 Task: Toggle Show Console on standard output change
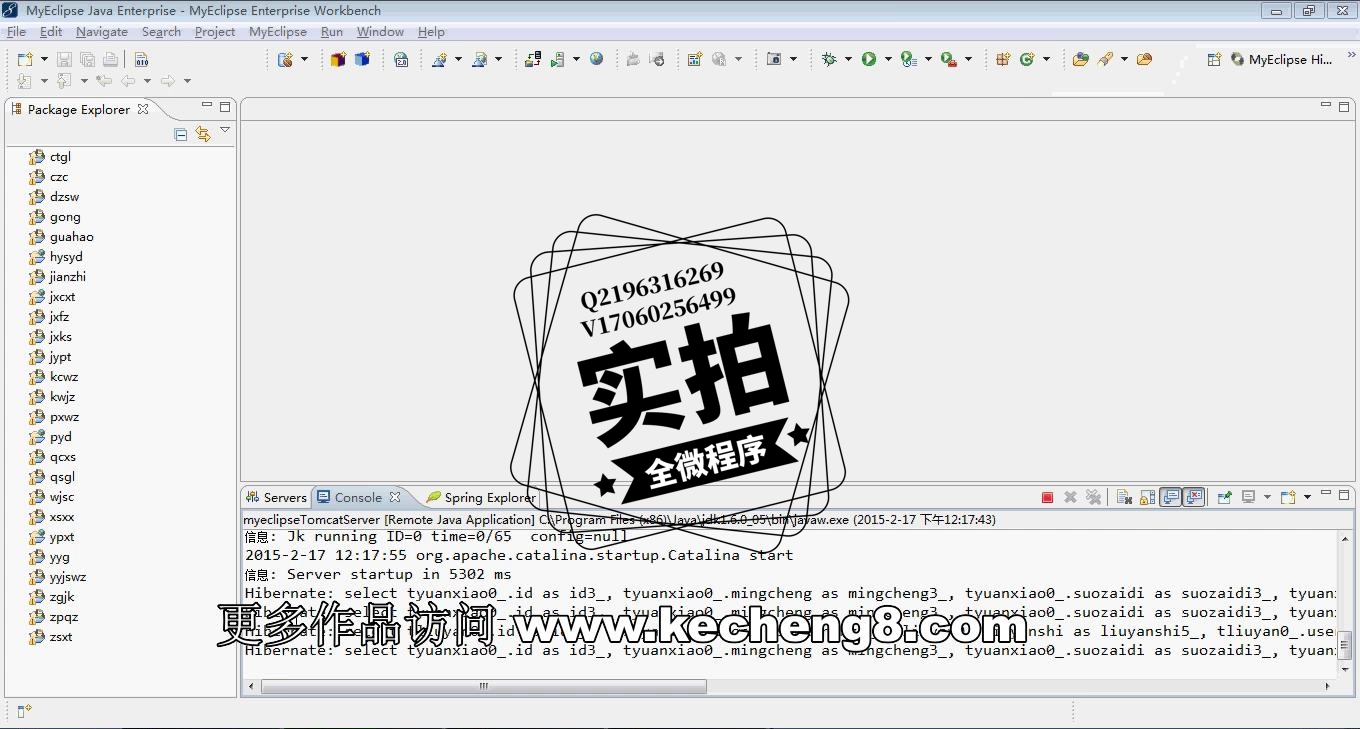coord(1170,497)
